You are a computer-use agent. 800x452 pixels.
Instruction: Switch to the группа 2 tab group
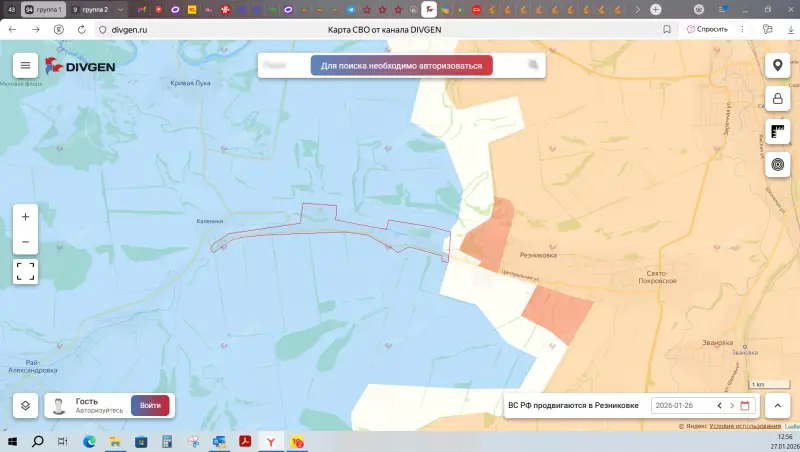pos(93,9)
